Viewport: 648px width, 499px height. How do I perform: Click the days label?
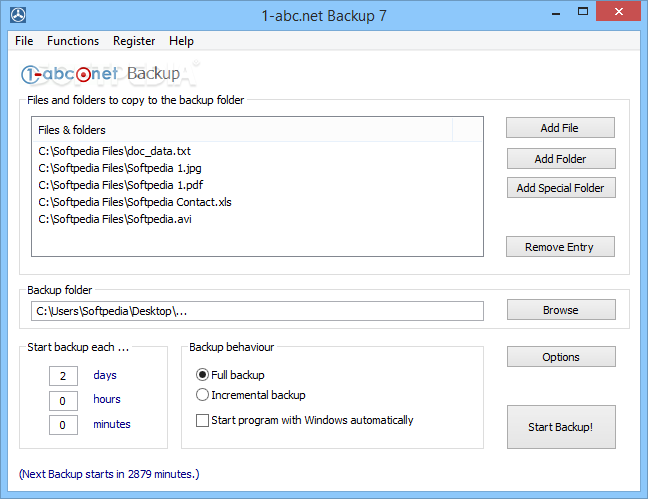click(x=105, y=375)
